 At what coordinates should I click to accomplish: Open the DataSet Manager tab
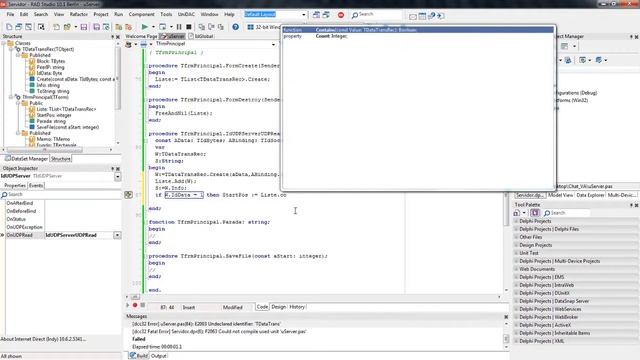26,159
